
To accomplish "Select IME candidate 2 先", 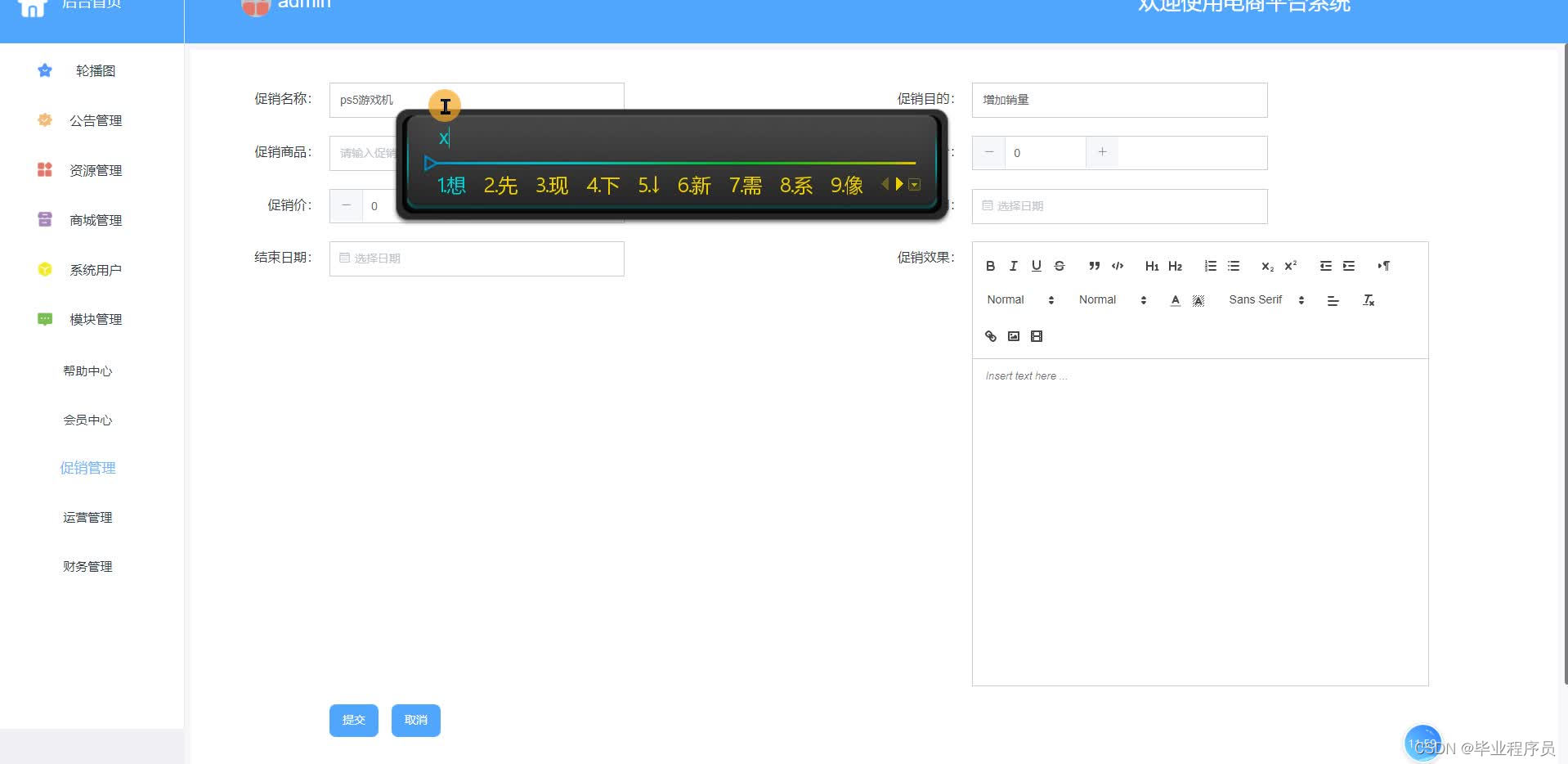I will coord(500,186).
